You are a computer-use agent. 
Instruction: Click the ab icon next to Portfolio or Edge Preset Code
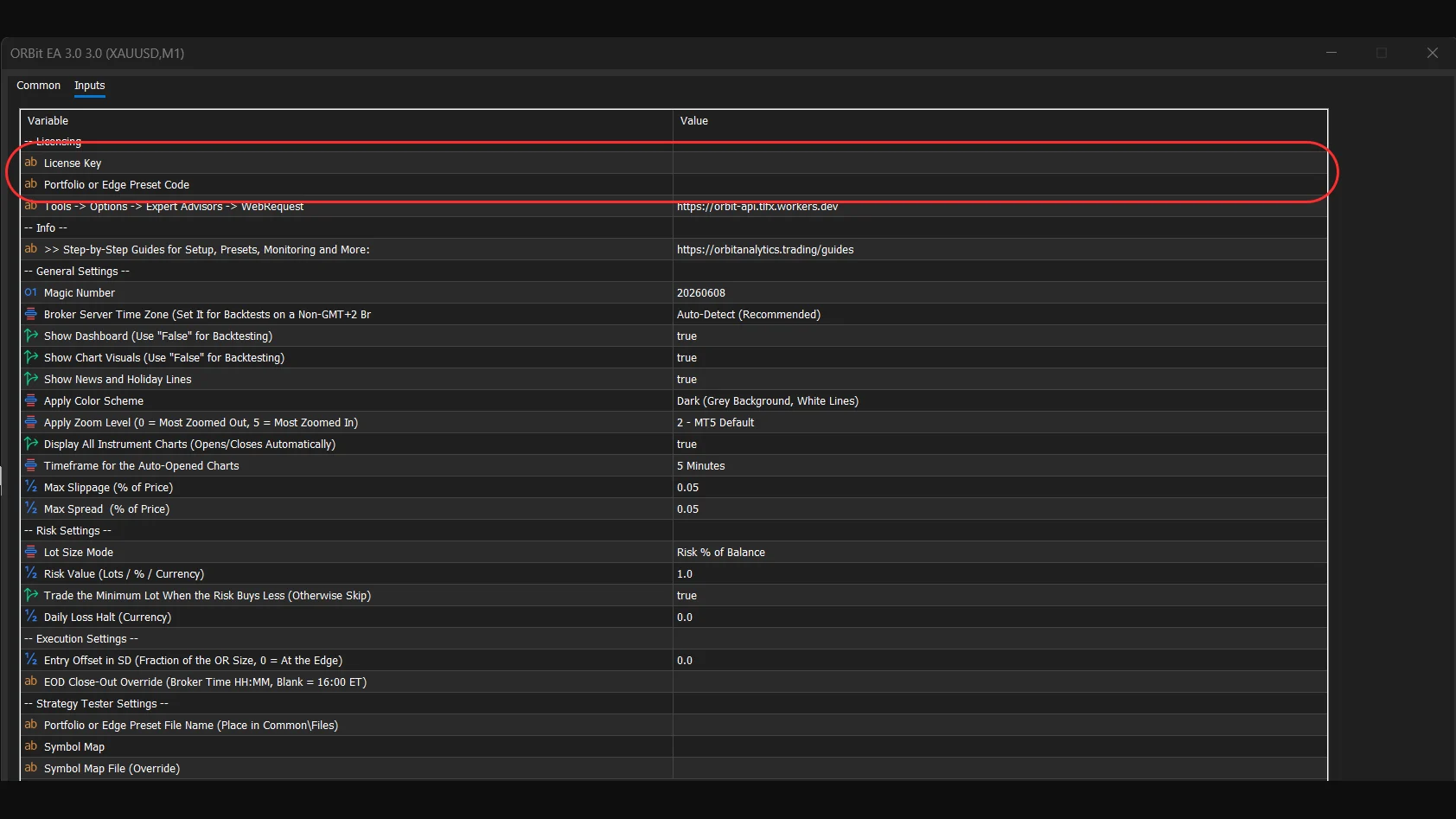click(31, 184)
